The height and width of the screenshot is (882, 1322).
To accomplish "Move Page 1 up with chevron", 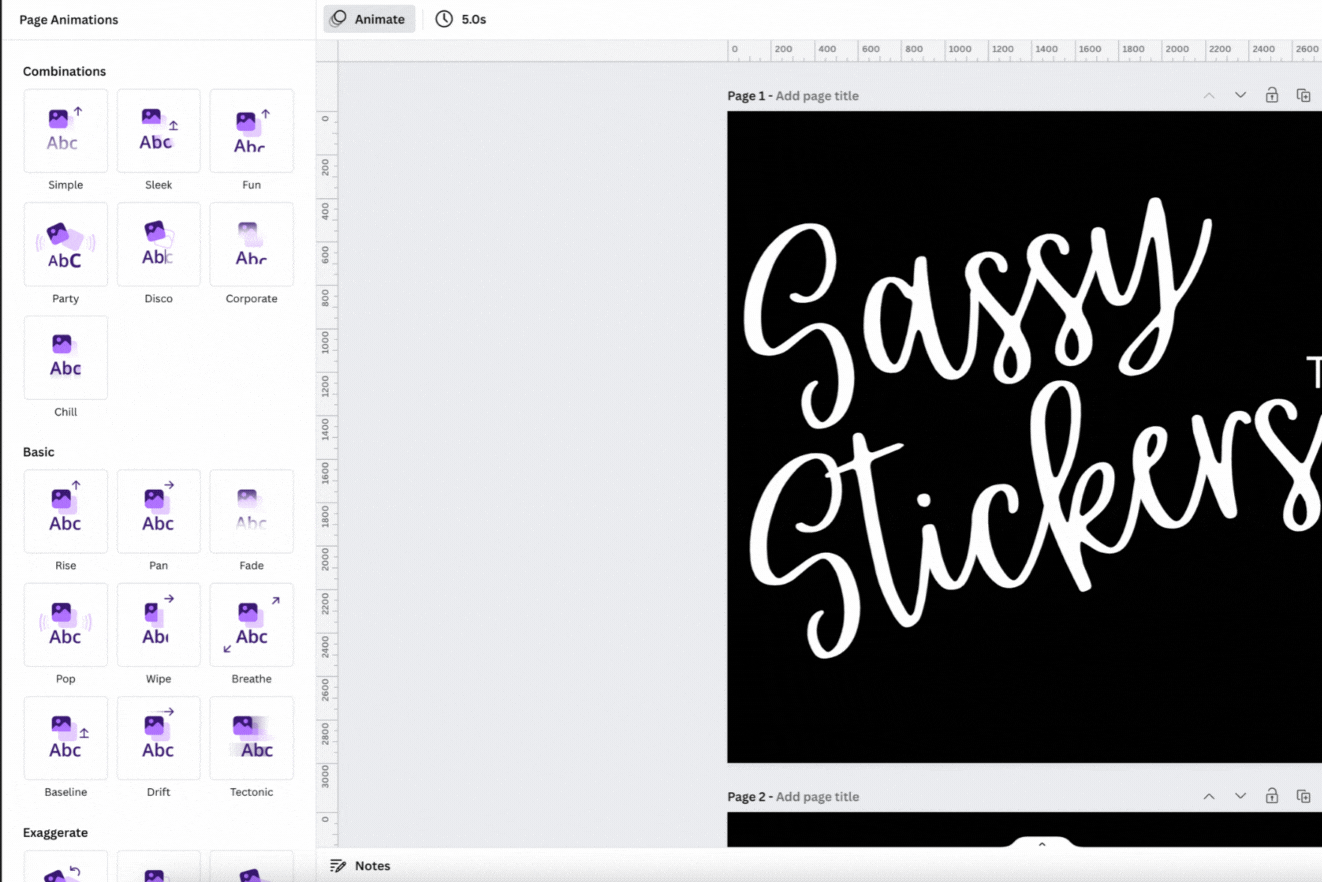I will 1209,96.
